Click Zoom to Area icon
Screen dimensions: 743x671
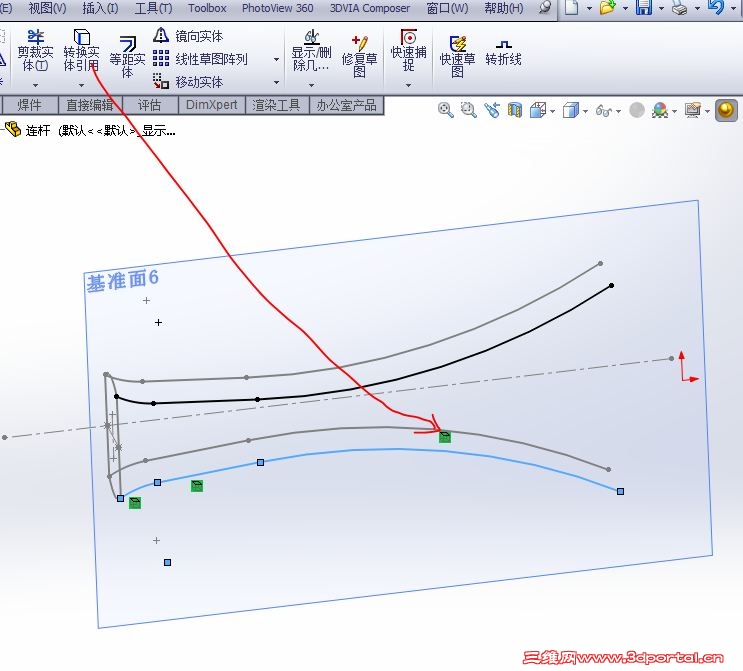[469, 110]
